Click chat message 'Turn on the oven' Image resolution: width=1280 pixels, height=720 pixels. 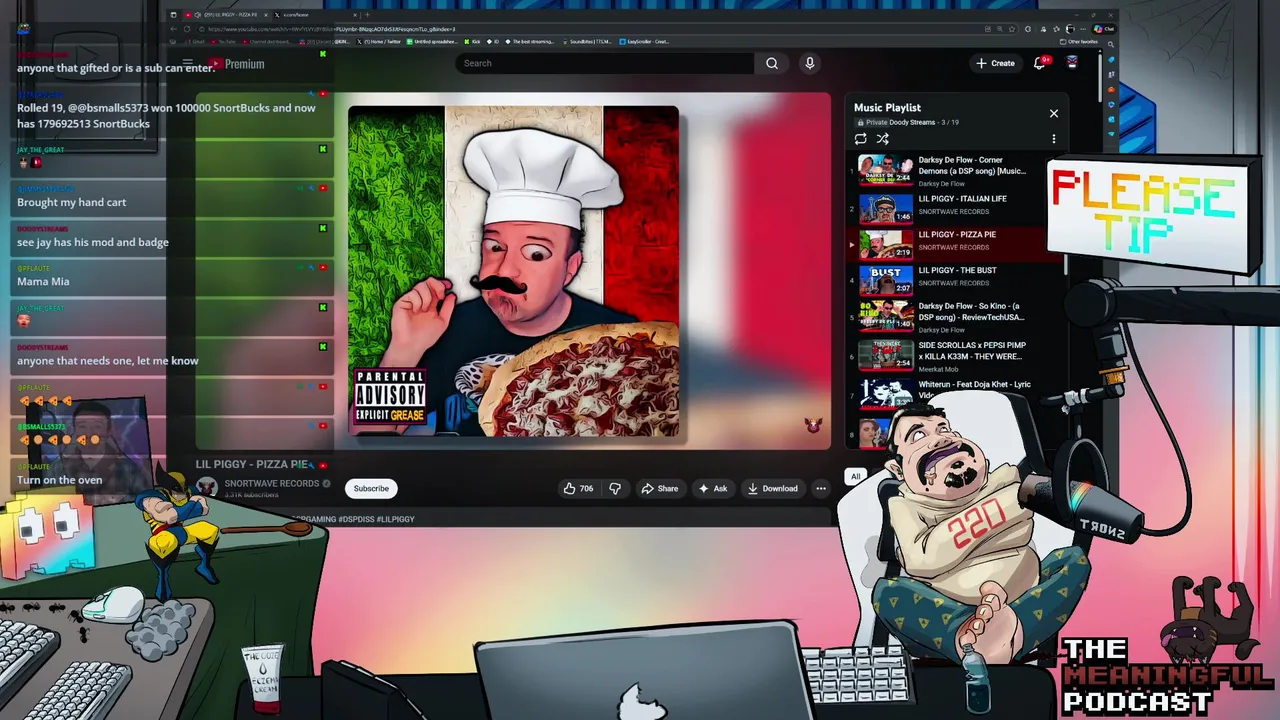tap(59, 480)
